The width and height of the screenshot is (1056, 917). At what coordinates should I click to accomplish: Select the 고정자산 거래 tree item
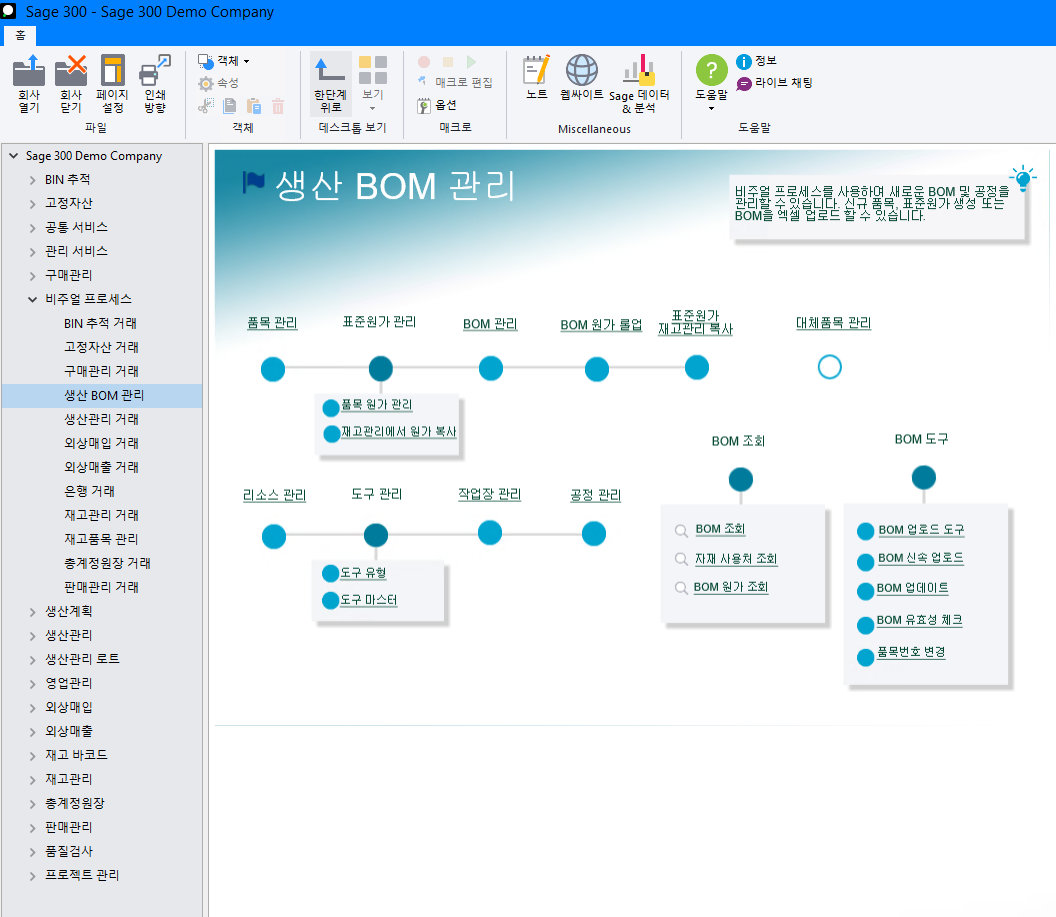click(101, 347)
